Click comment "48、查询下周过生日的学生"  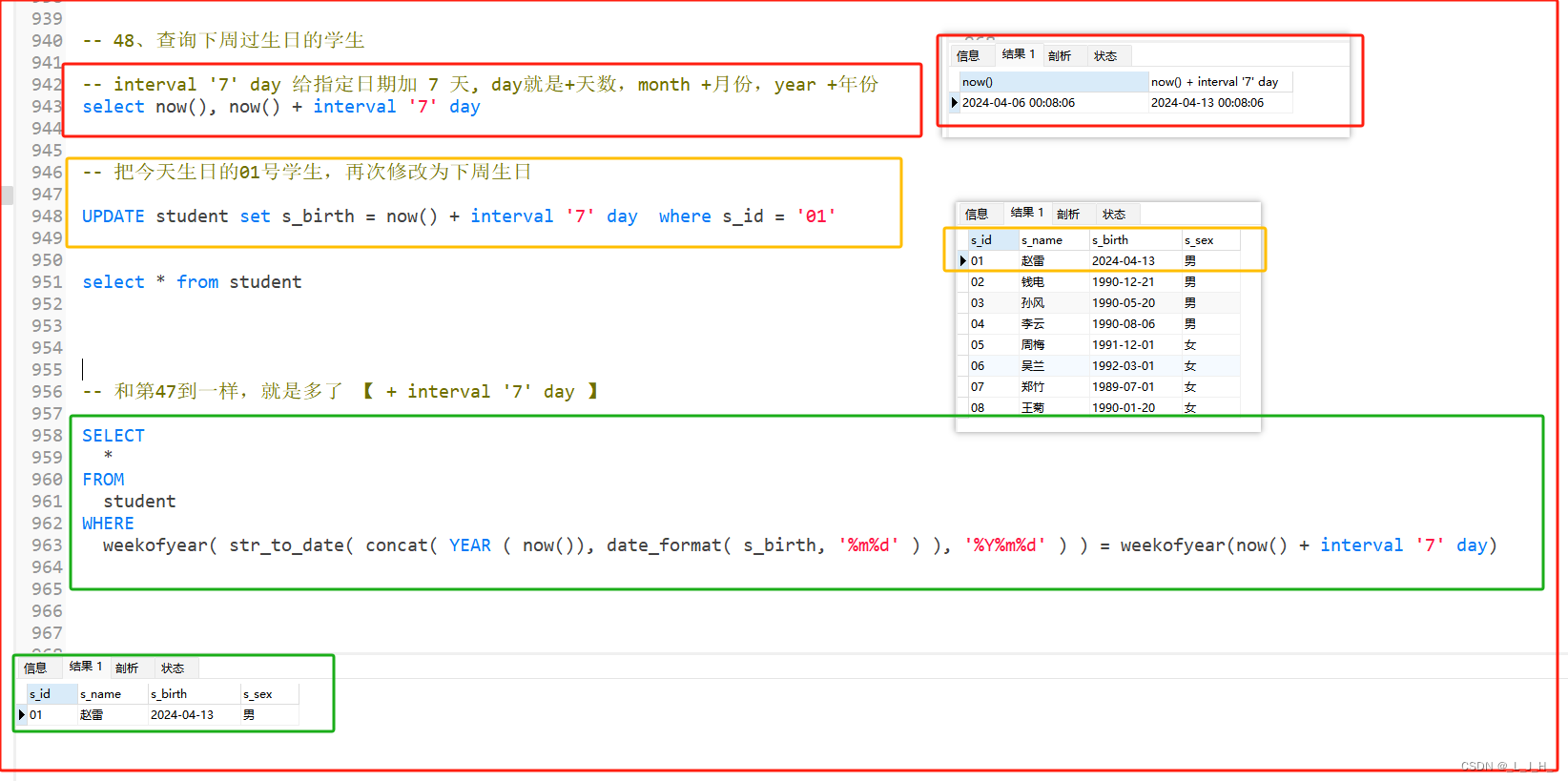(223, 40)
